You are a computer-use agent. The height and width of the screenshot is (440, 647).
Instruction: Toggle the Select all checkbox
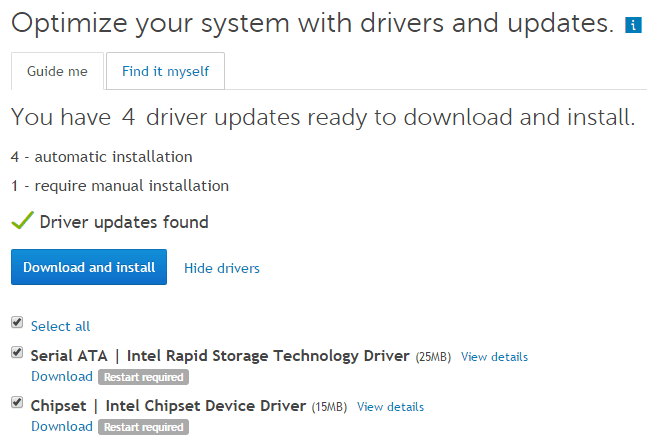[17, 323]
